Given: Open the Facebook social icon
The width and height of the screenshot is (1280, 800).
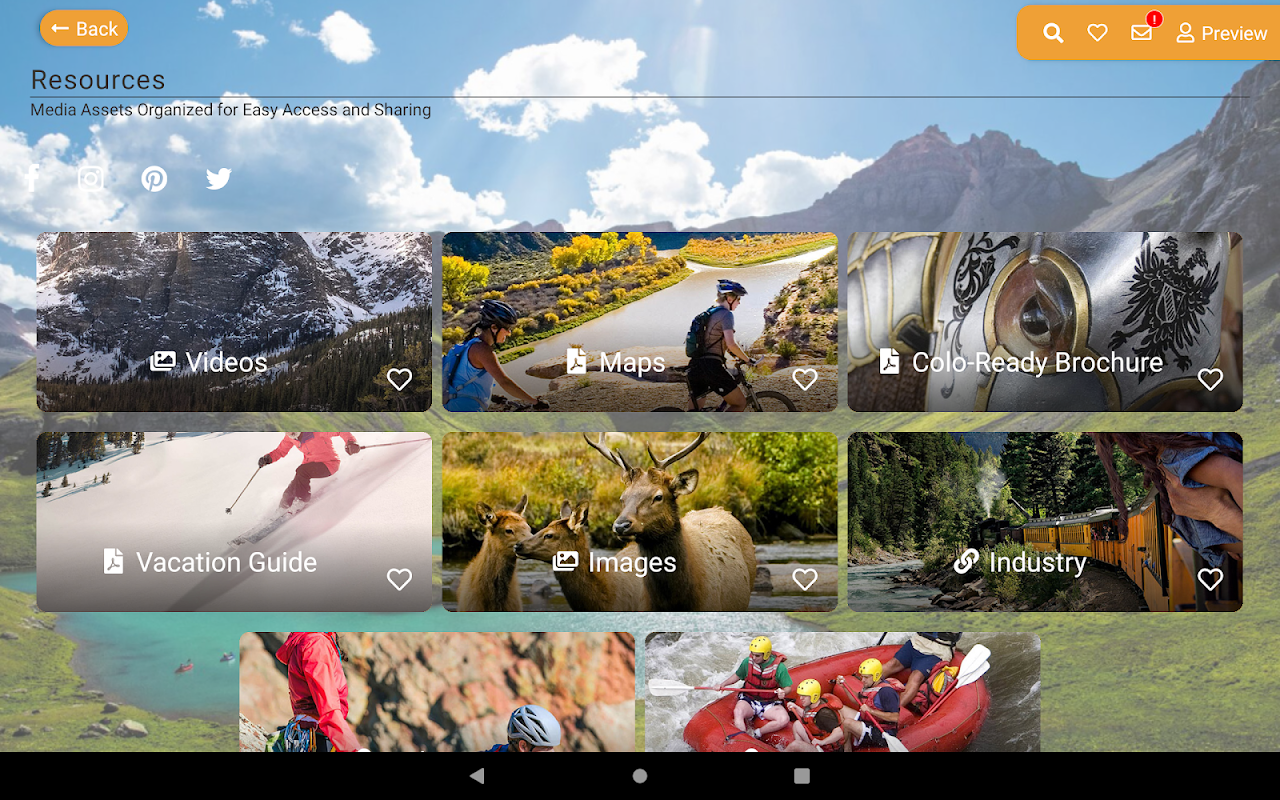Looking at the screenshot, I should coord(32,179).
